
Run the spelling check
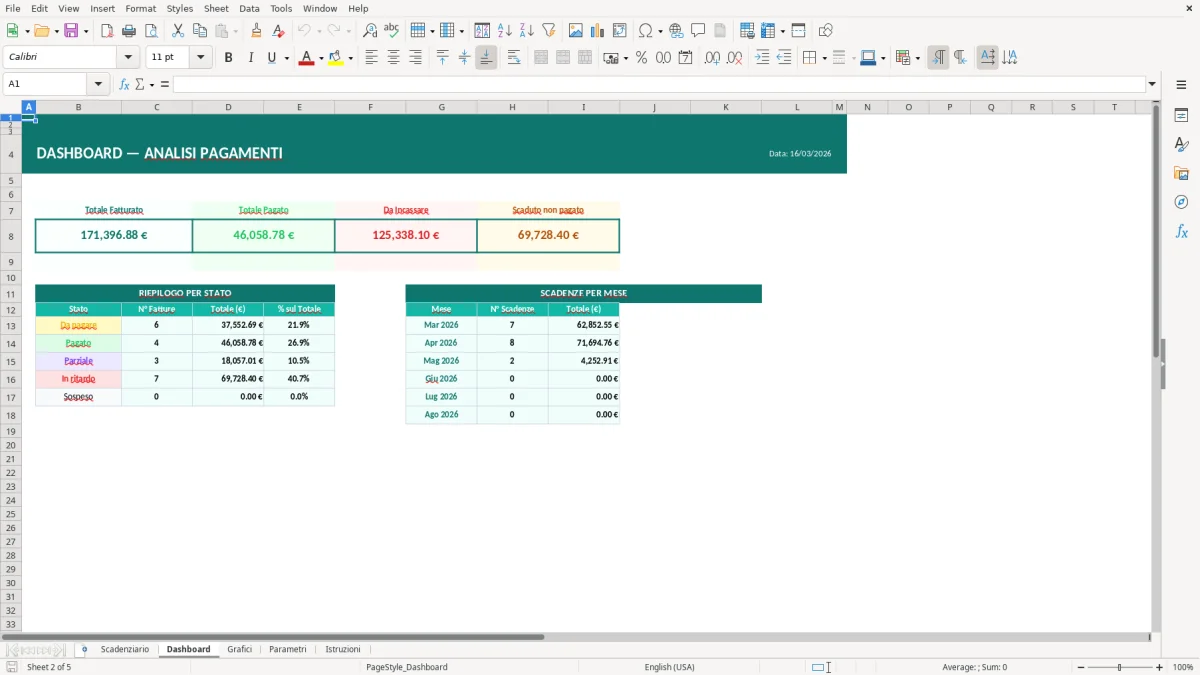point(392,31)
